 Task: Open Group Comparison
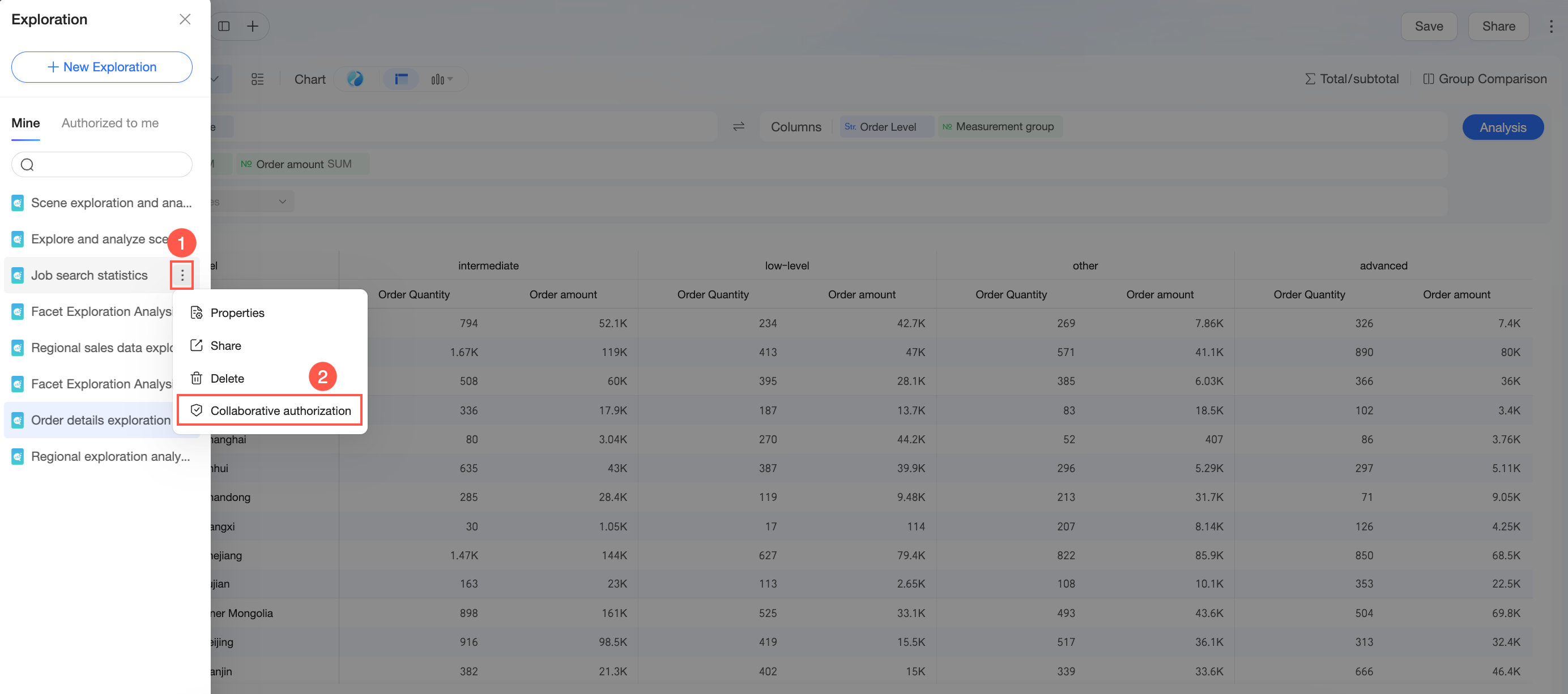(1485, 79)
